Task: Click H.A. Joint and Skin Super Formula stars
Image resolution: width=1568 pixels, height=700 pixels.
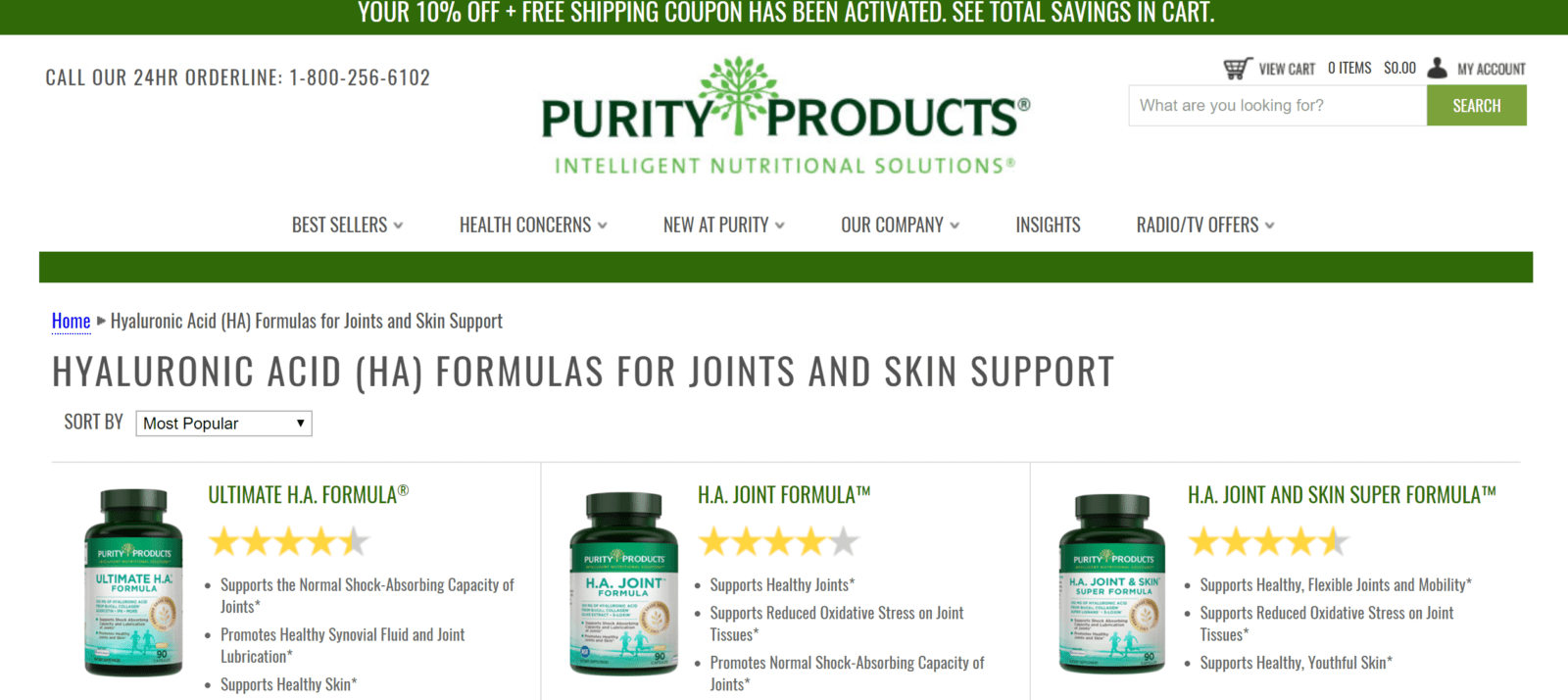Action: 1269,541
